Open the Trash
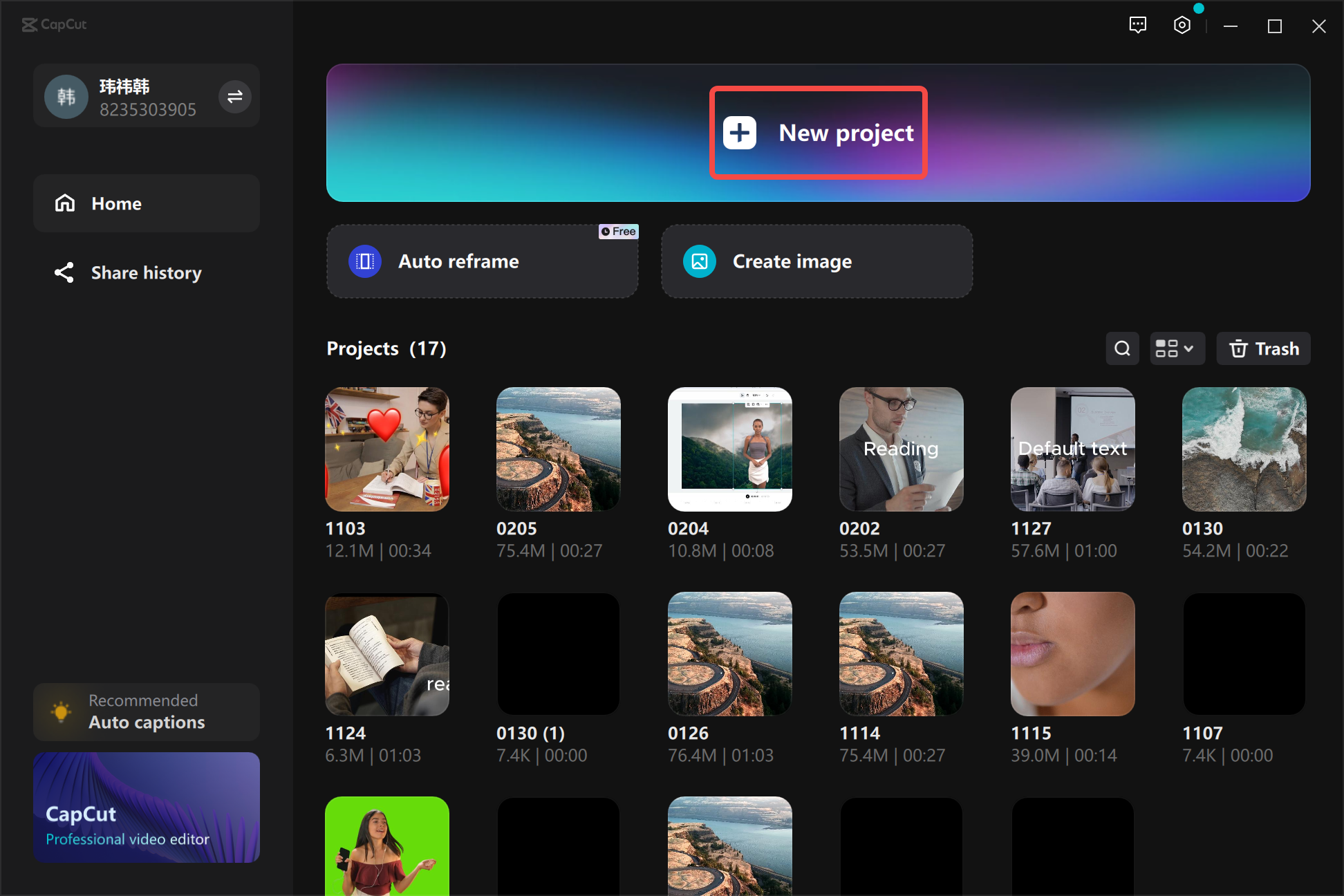Image resolution: width=1344 pixels, height=896 pixels. (1263, 348)
